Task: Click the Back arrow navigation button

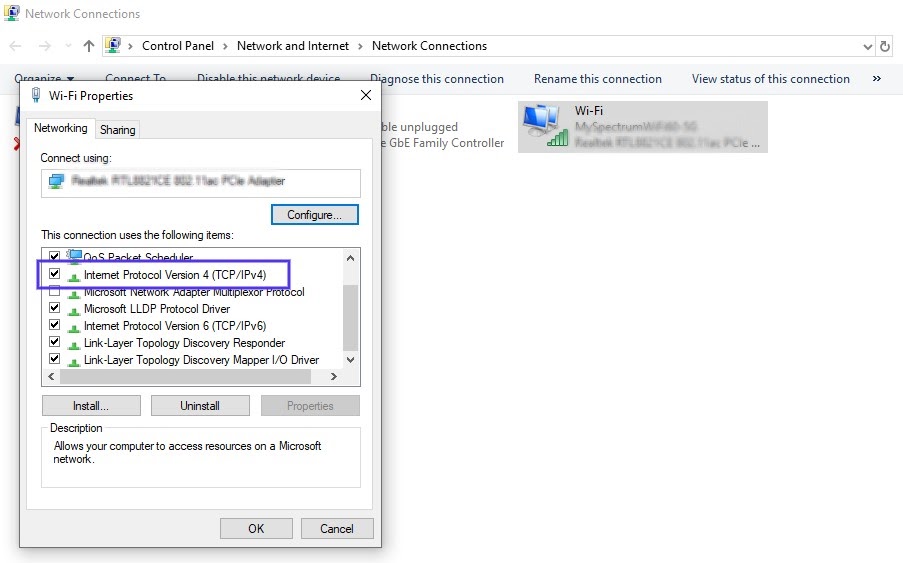Action: point(16,46)
